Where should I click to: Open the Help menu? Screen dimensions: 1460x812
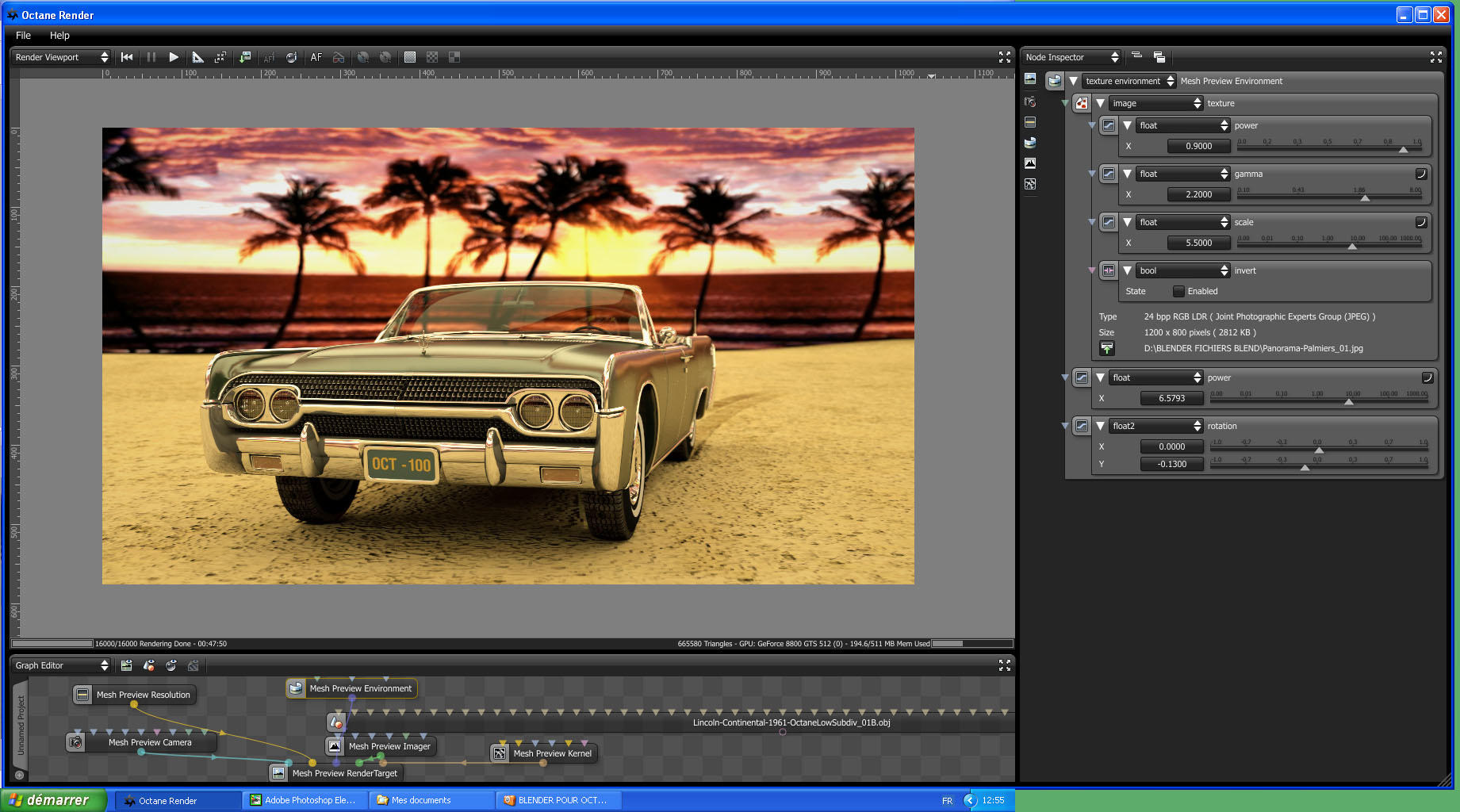(x=59, y=35)
